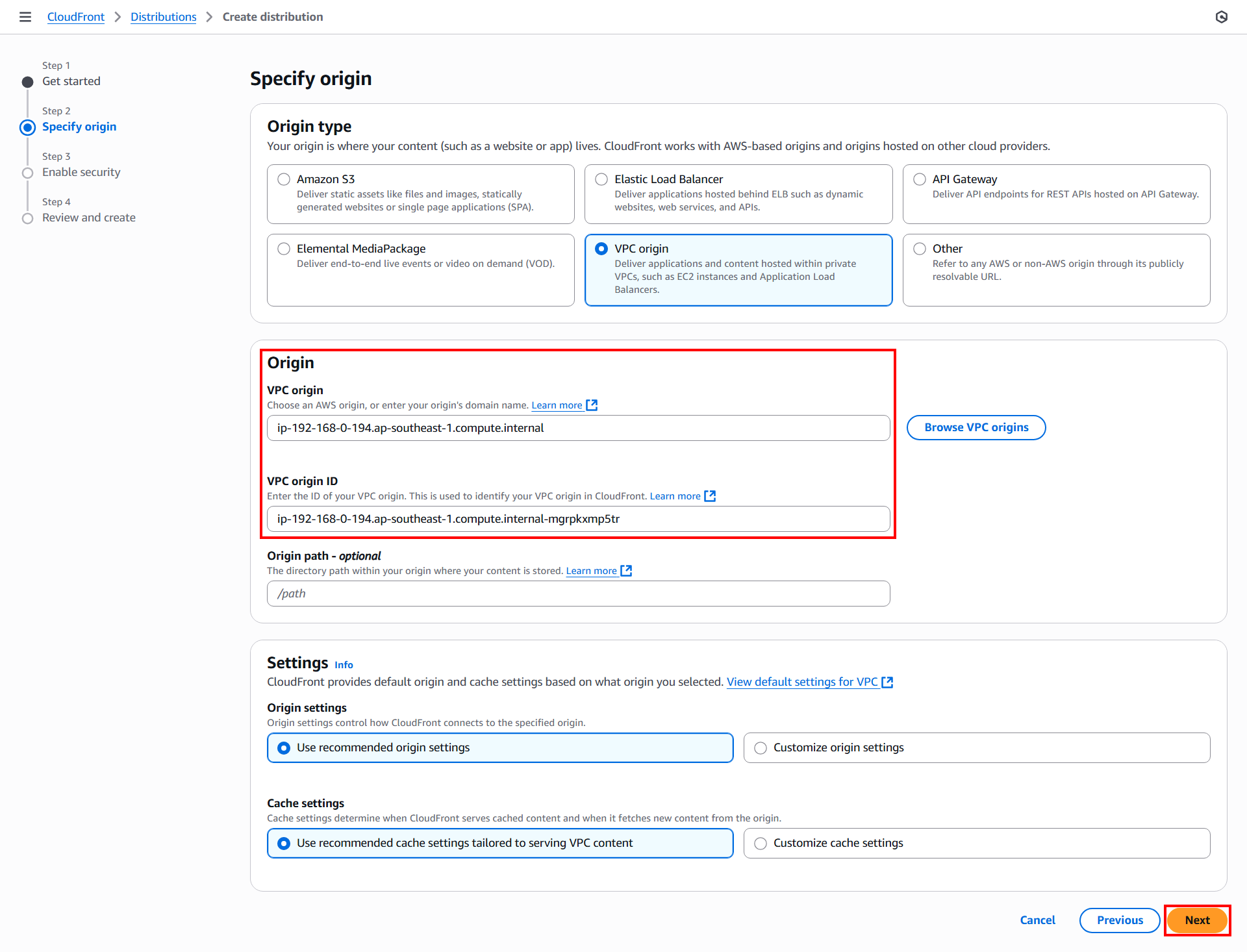
Task: Choose the API Gateway origin option
Action: coord(920,179)
